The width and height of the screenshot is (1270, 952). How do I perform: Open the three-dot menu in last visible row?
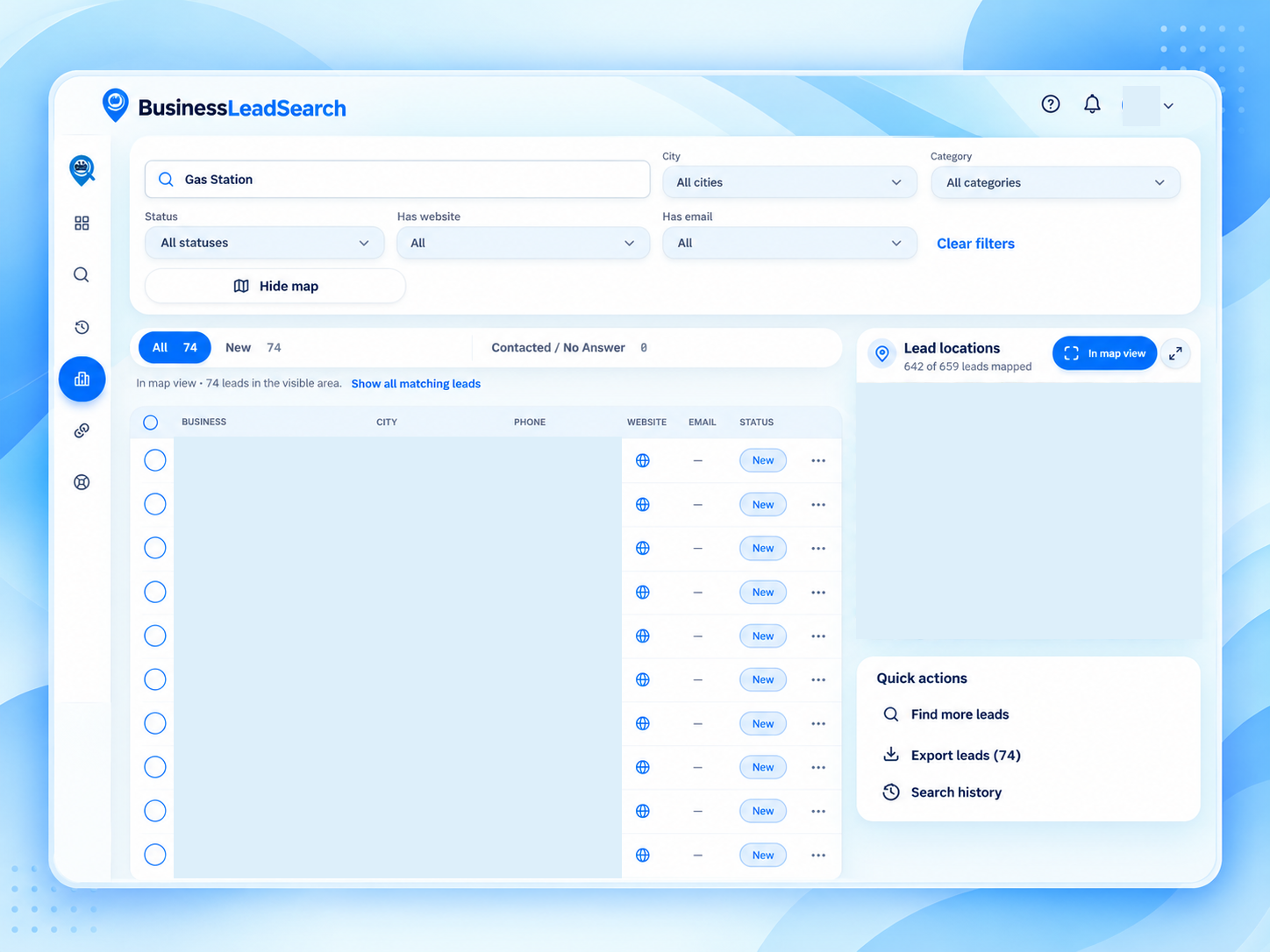tap(818, 855)
